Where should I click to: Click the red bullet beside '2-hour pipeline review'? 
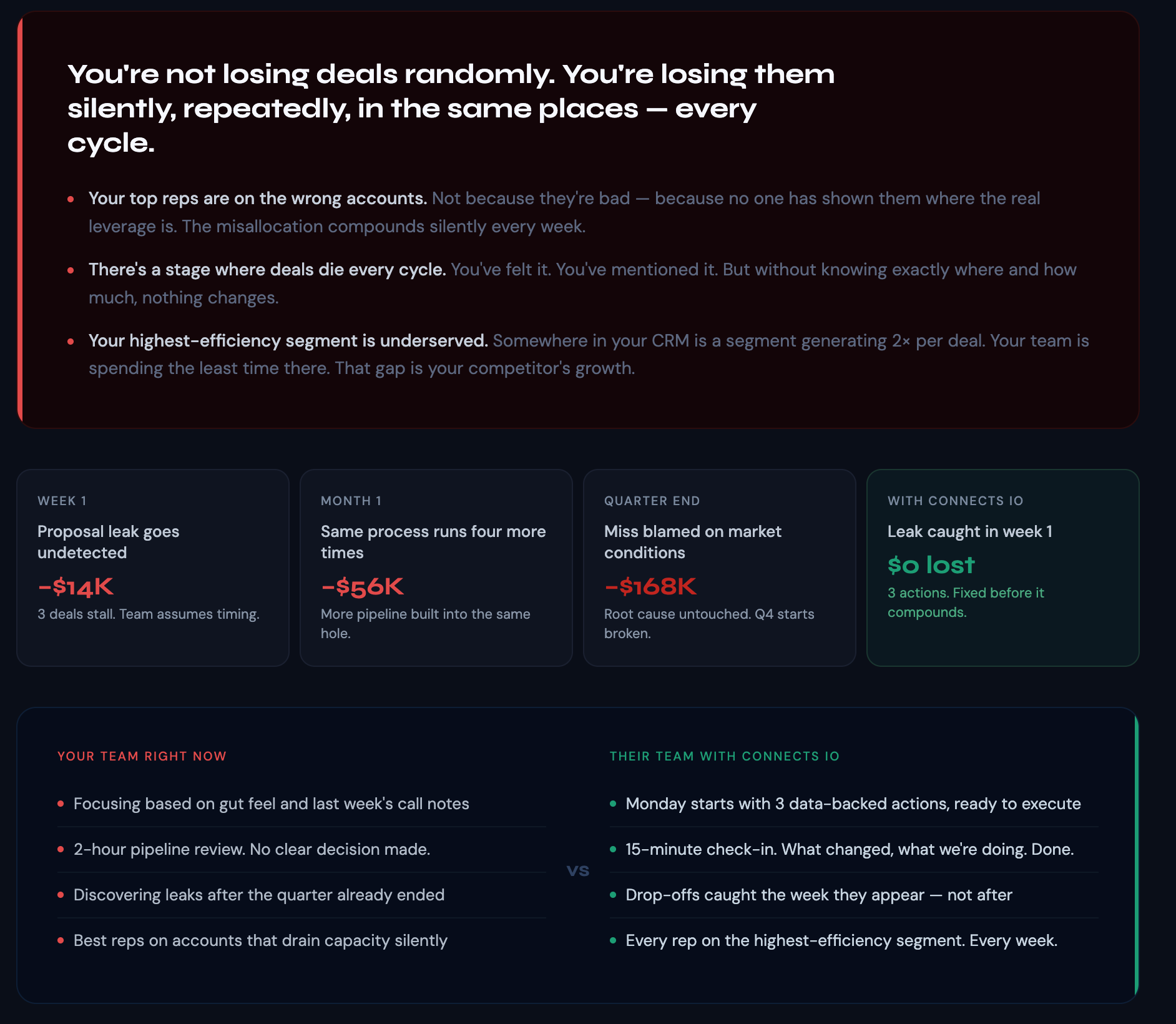click(x=61, y=850)
